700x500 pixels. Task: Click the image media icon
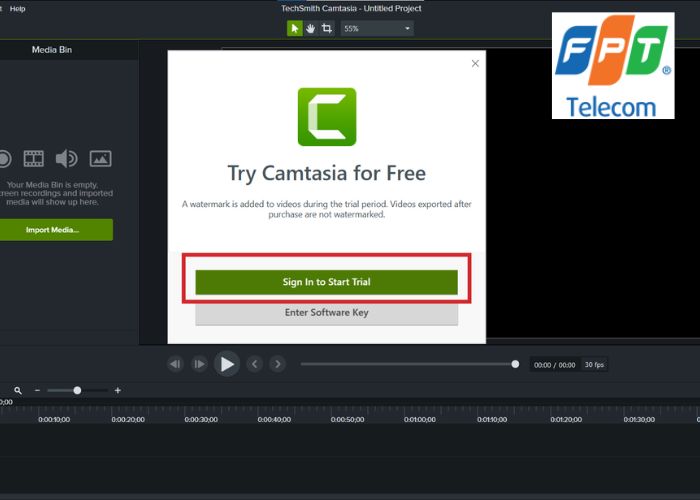click(x=100, y=158)
